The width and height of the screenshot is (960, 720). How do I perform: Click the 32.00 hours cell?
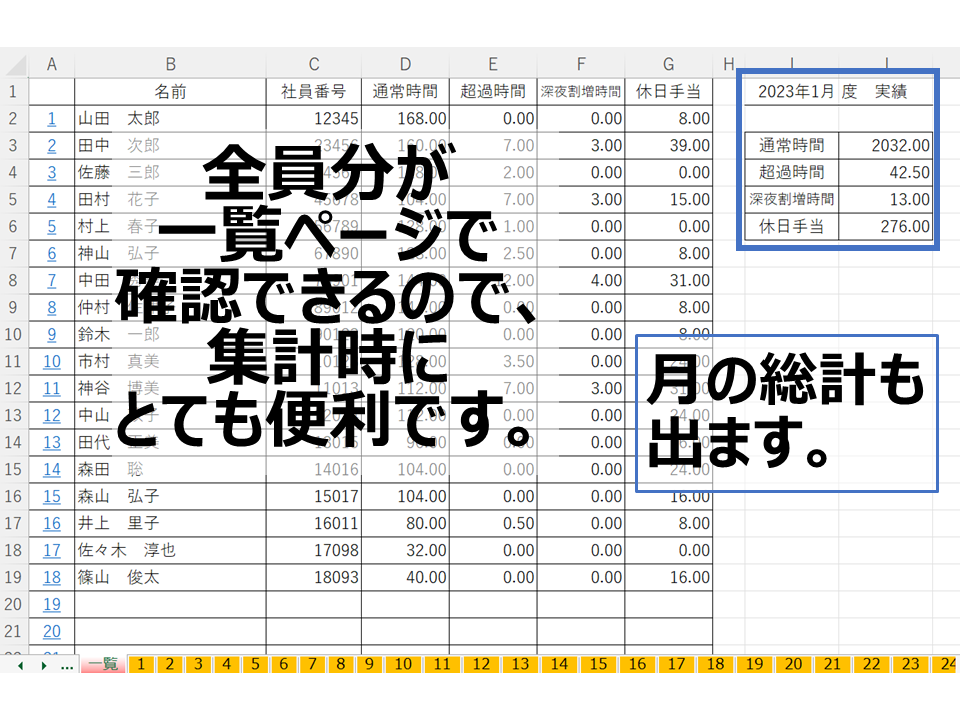pos(405,550)
